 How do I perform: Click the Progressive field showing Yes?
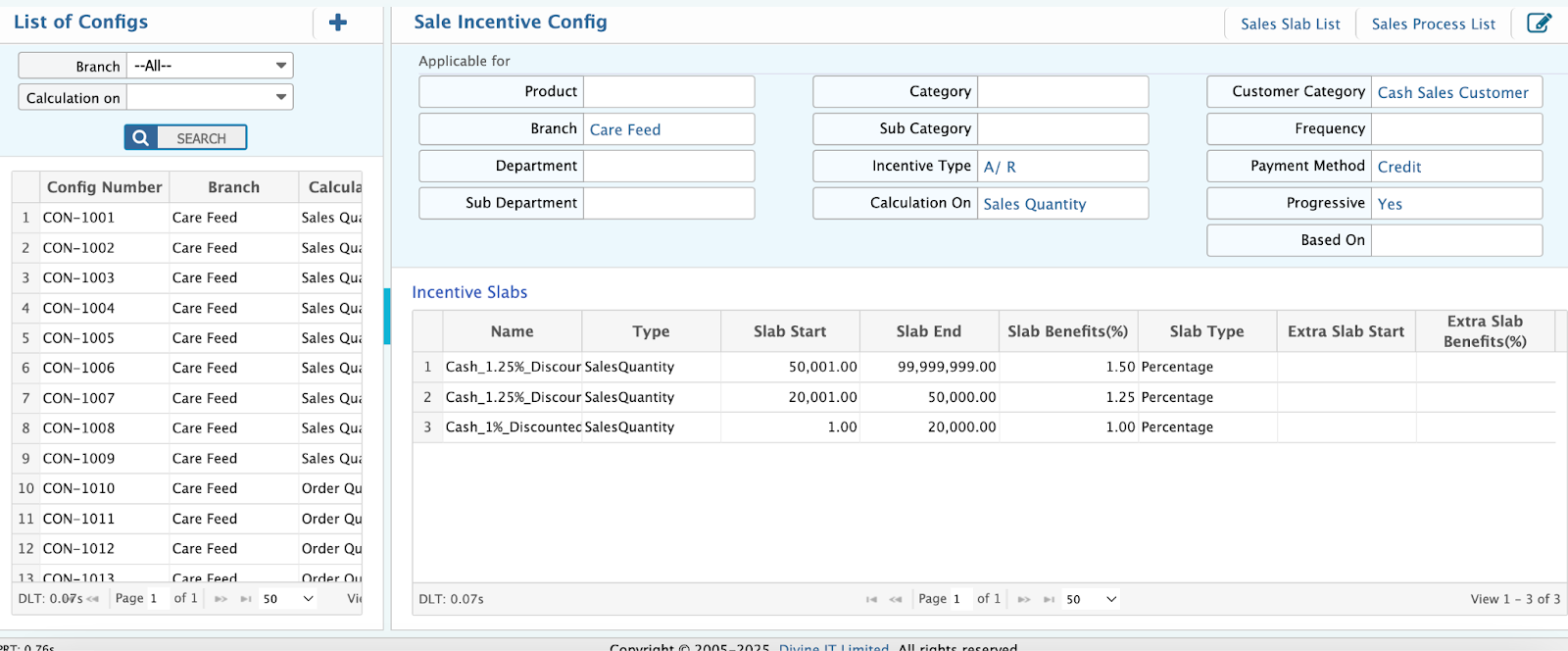click(x=1456, y=203)
